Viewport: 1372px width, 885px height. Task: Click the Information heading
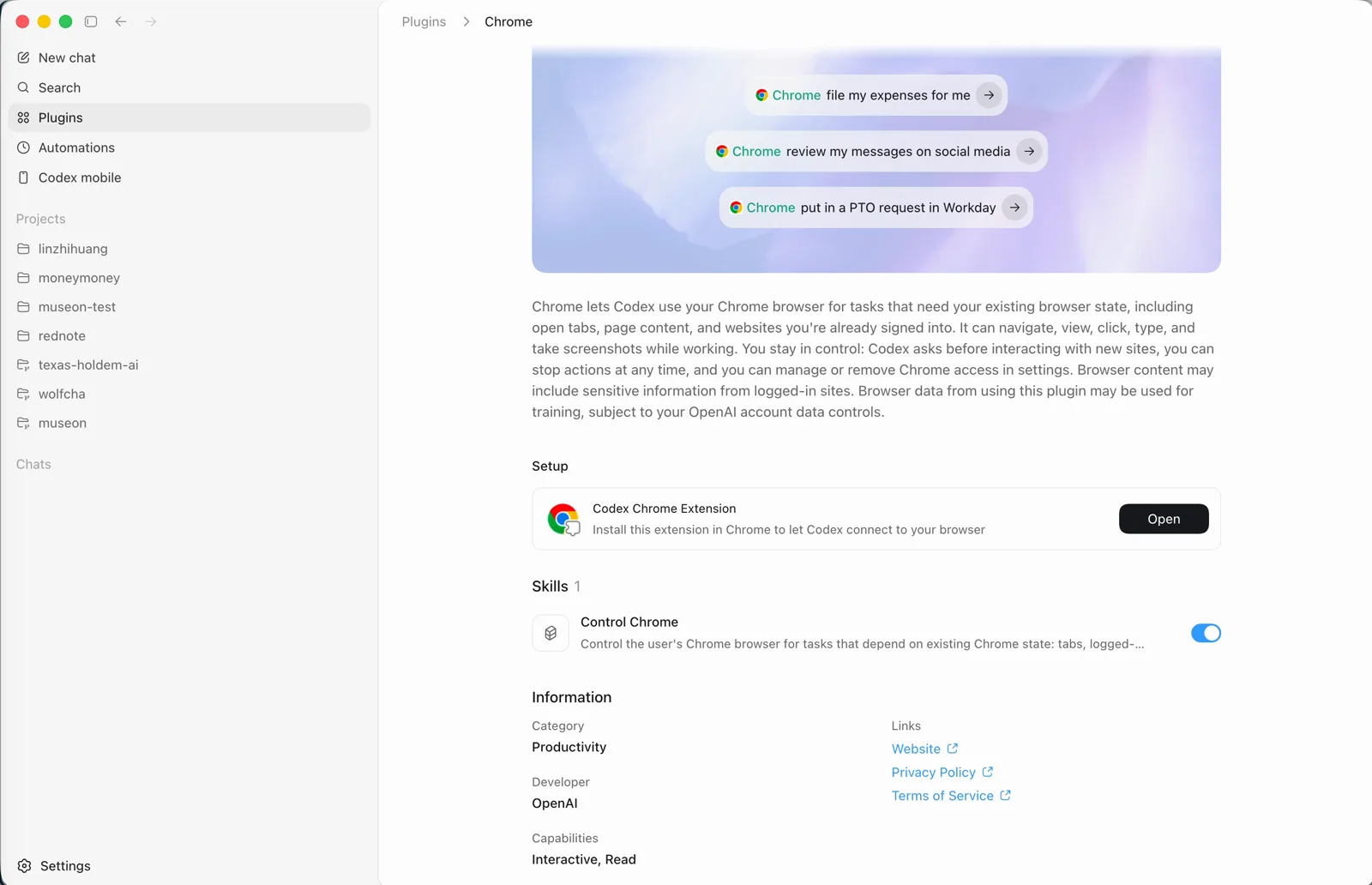(x=572, y=697)
